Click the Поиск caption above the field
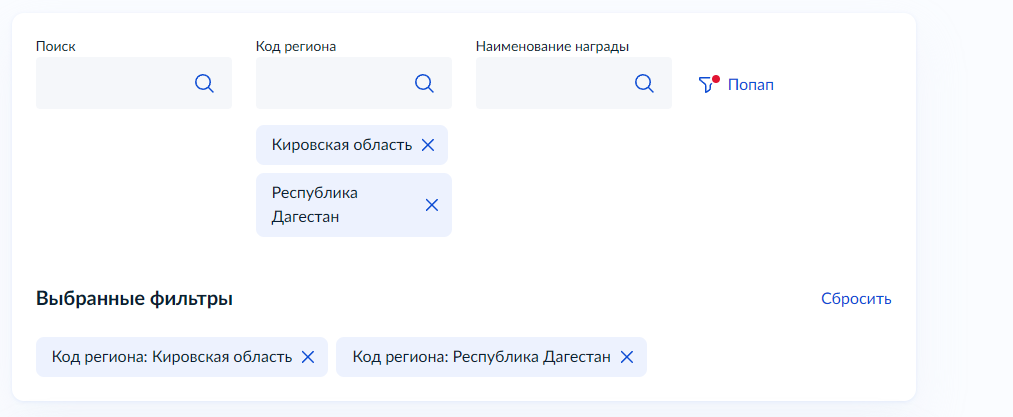Screen dimensions: 1013x417 [x=56, y=46]
